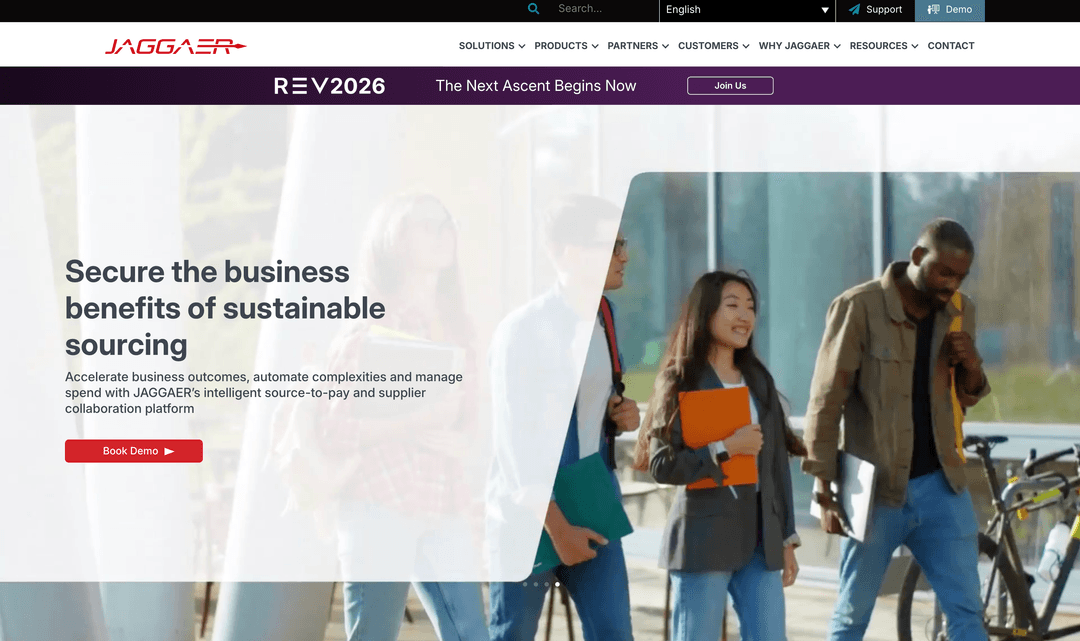1080x641 pixels.
Task: Show the Why JAGGAER submenu
Action: click(x=800, y=46)
